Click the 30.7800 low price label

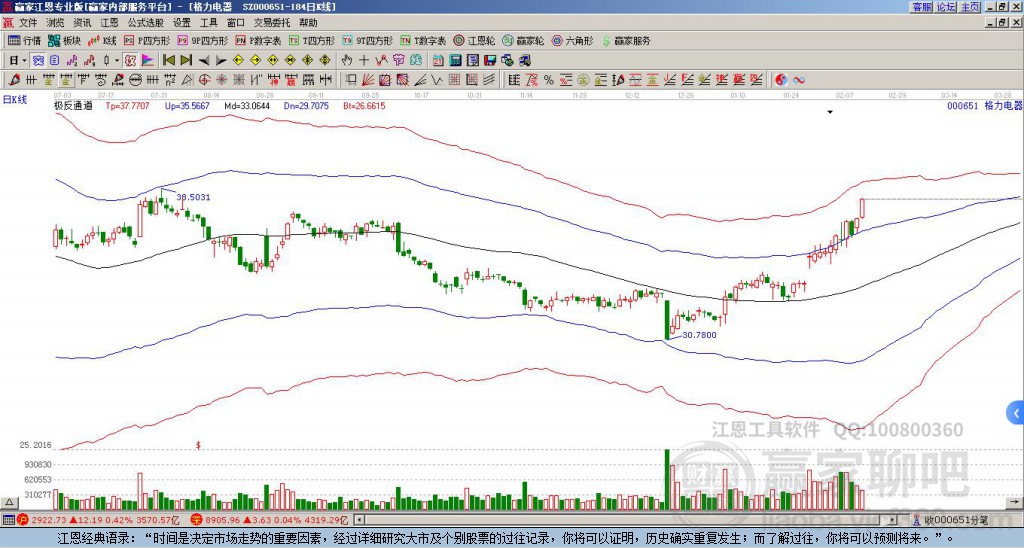tap(699, 335)
